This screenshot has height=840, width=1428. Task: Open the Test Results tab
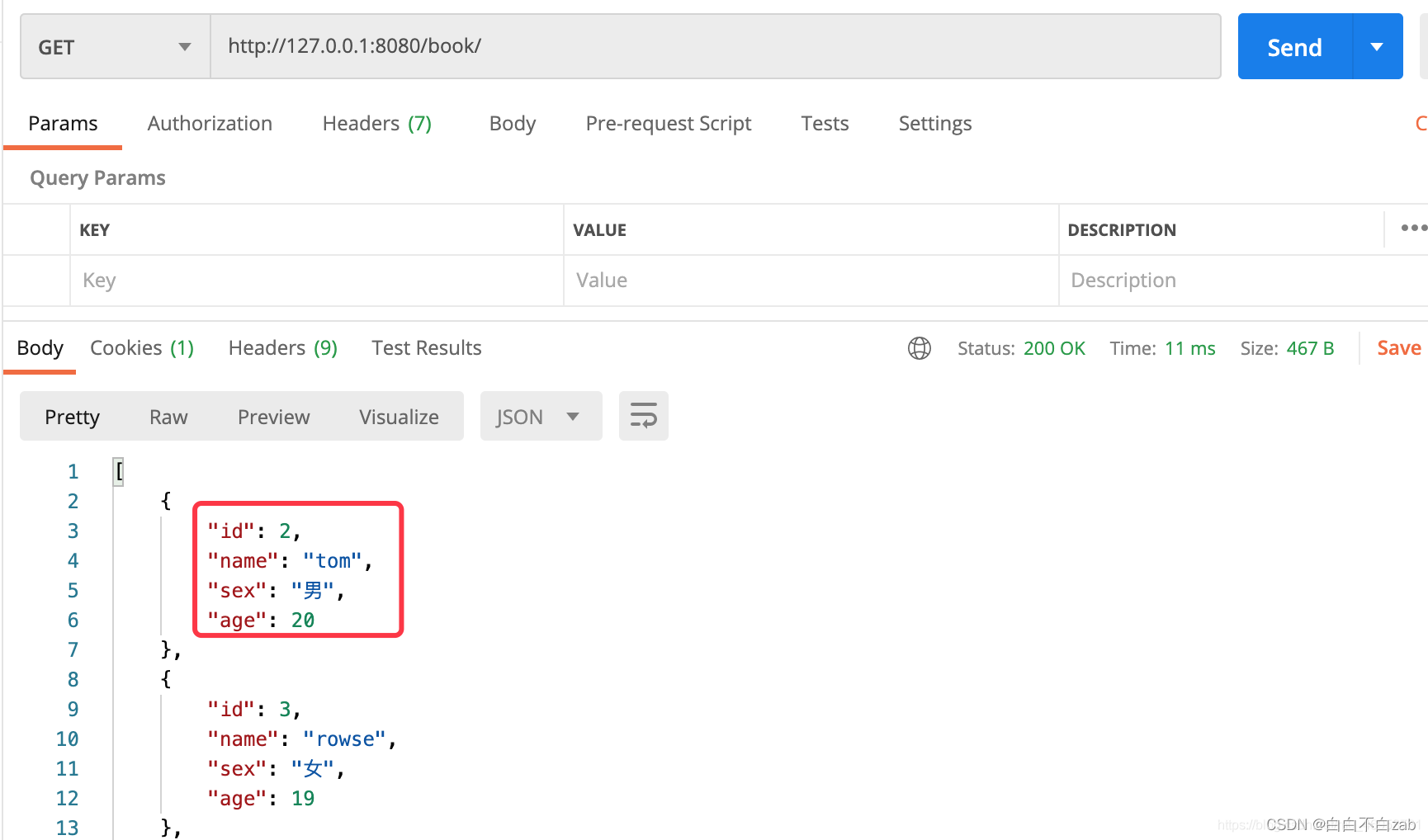click(427, 348)
